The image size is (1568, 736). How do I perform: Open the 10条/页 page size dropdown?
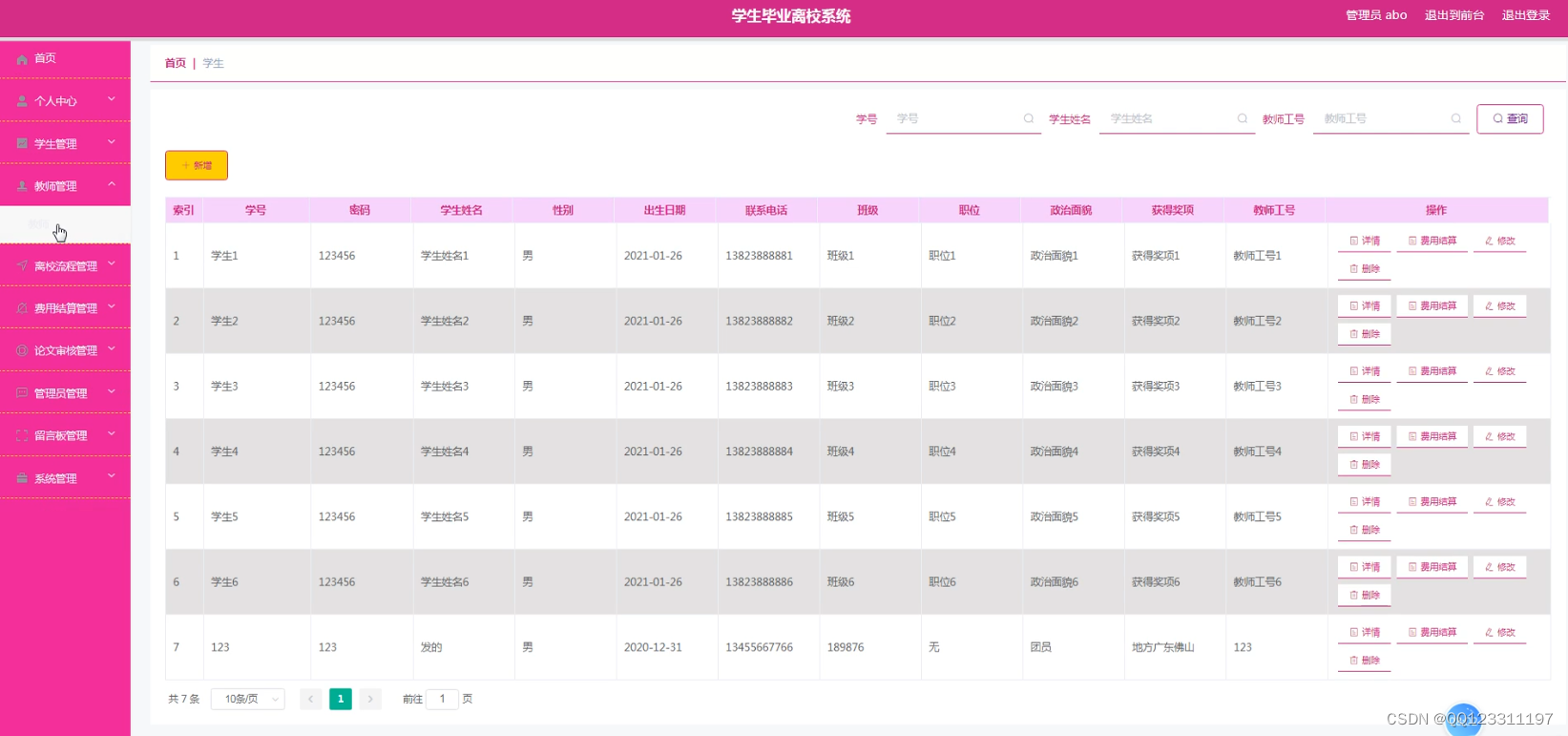click(x=248, y=699)
